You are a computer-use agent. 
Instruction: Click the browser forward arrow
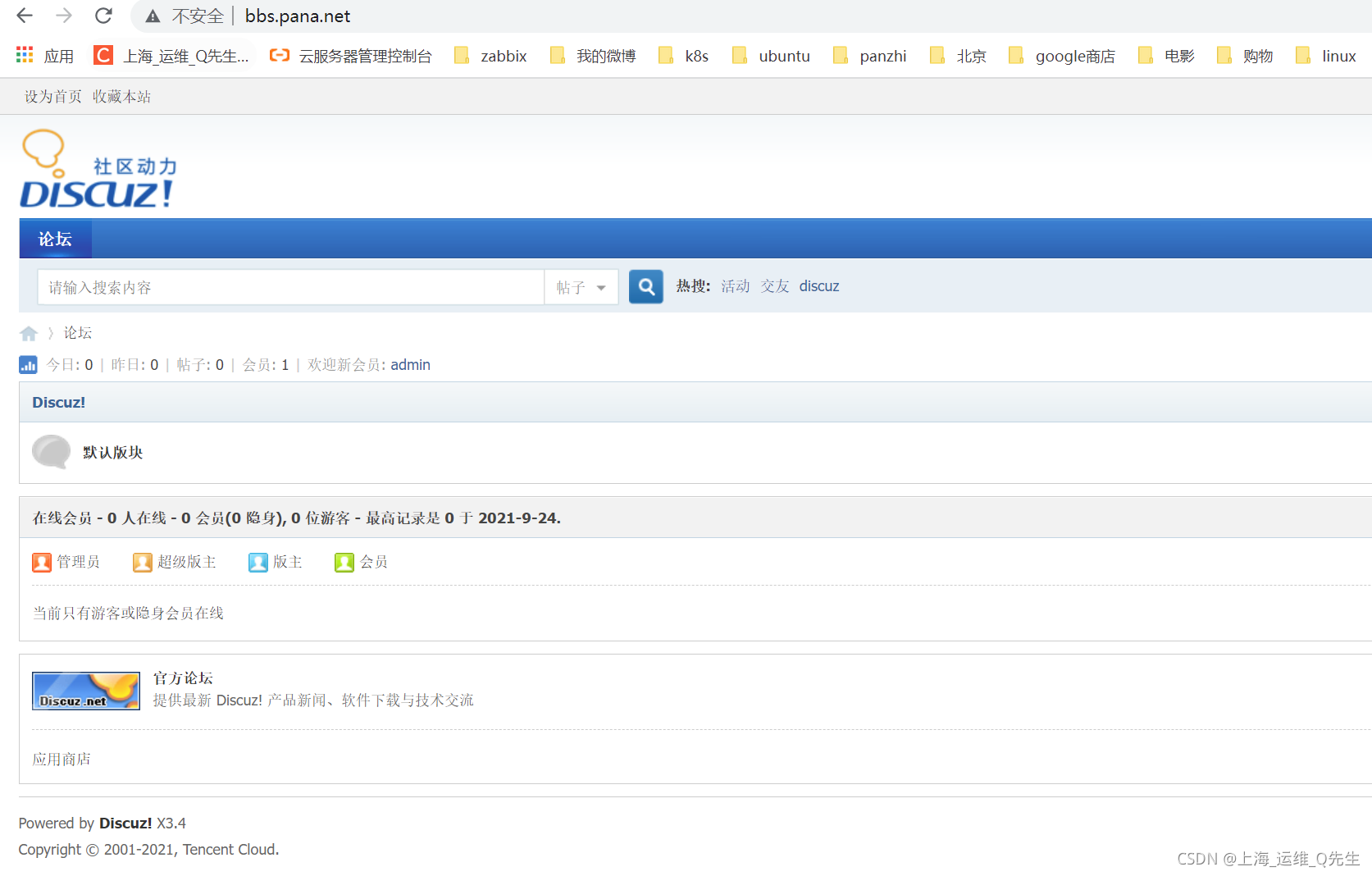(x=64, y=16)
